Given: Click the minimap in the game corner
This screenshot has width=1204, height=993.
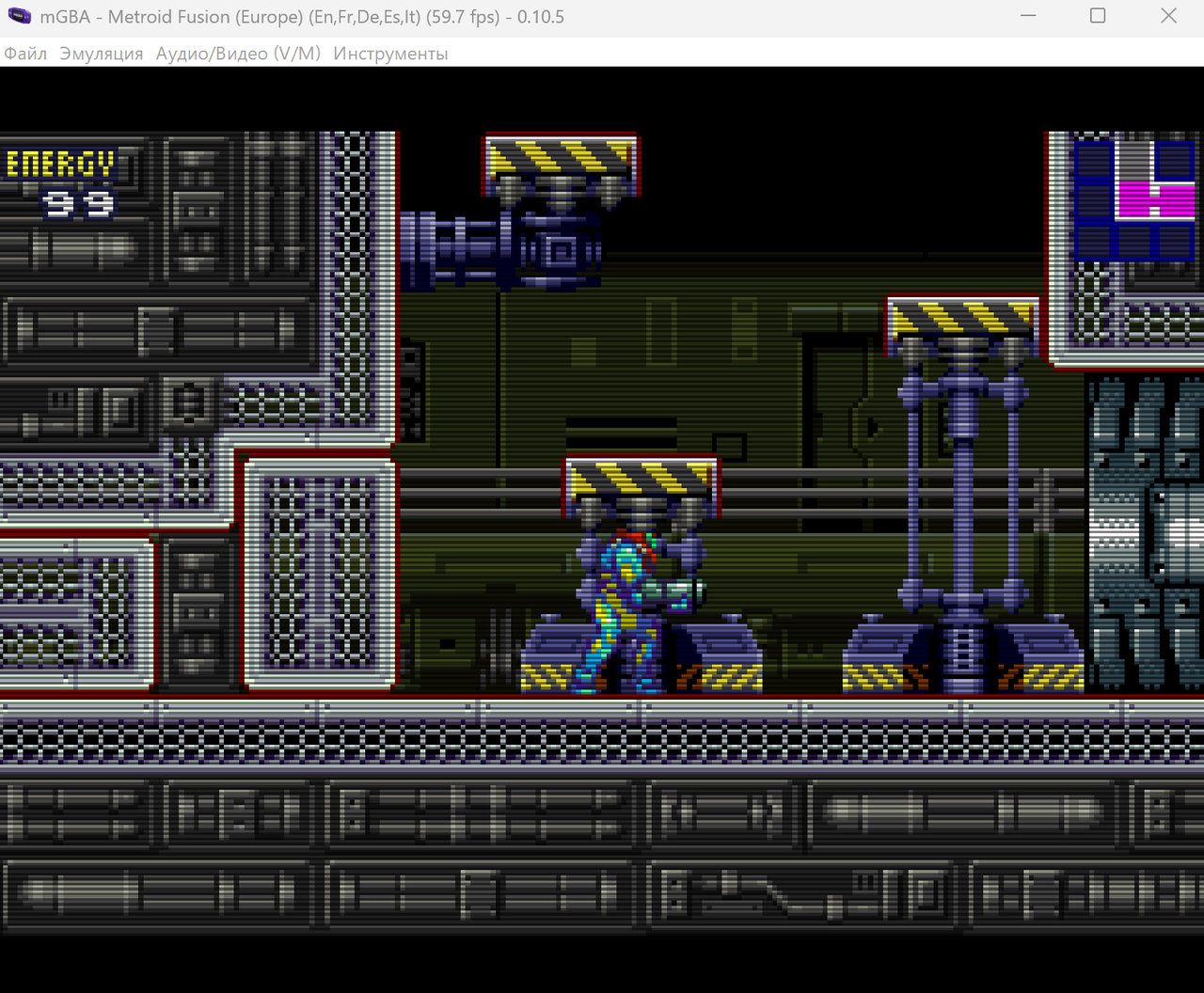Looking at the screenshot, I should click(1134, 199).
